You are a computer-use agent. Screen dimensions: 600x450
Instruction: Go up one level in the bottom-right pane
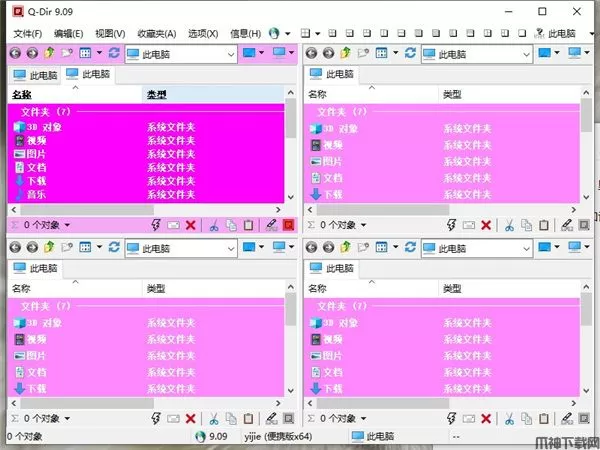click(x=346, y=247)
